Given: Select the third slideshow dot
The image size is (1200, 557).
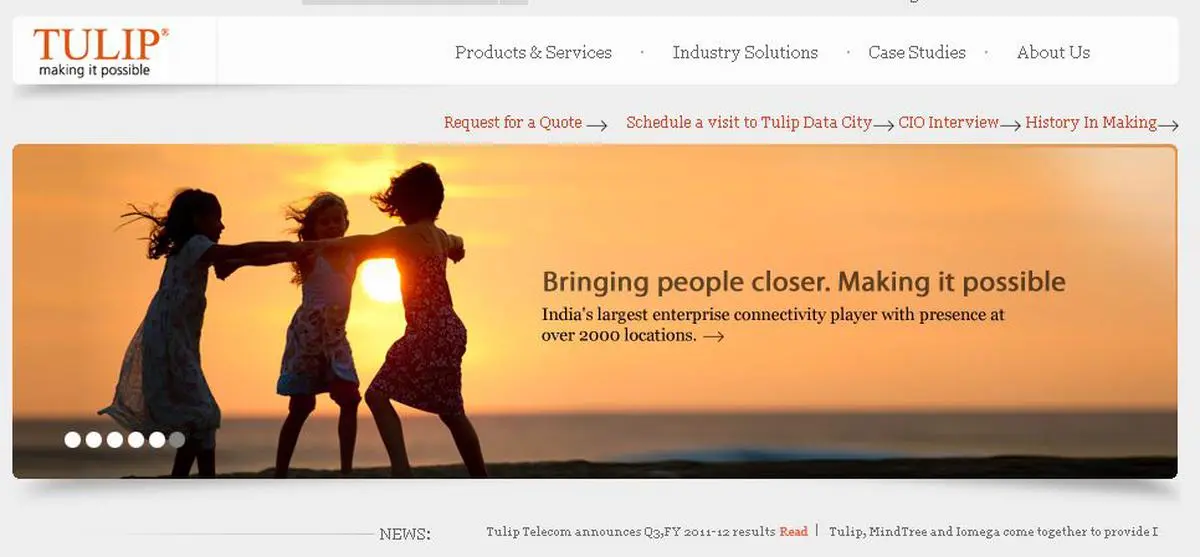Looking at the screenshot, I should point(115,439).
